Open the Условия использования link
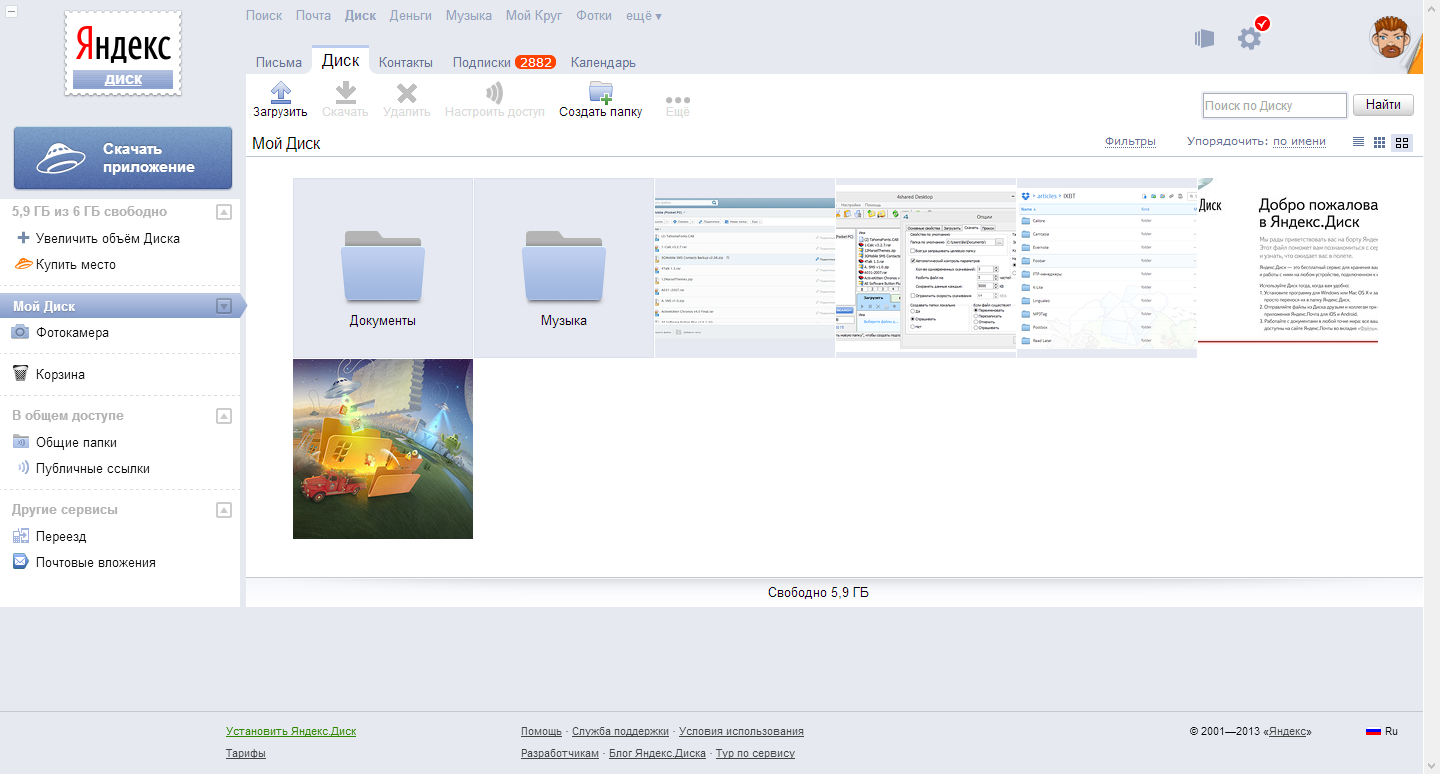 coord(741,731)
